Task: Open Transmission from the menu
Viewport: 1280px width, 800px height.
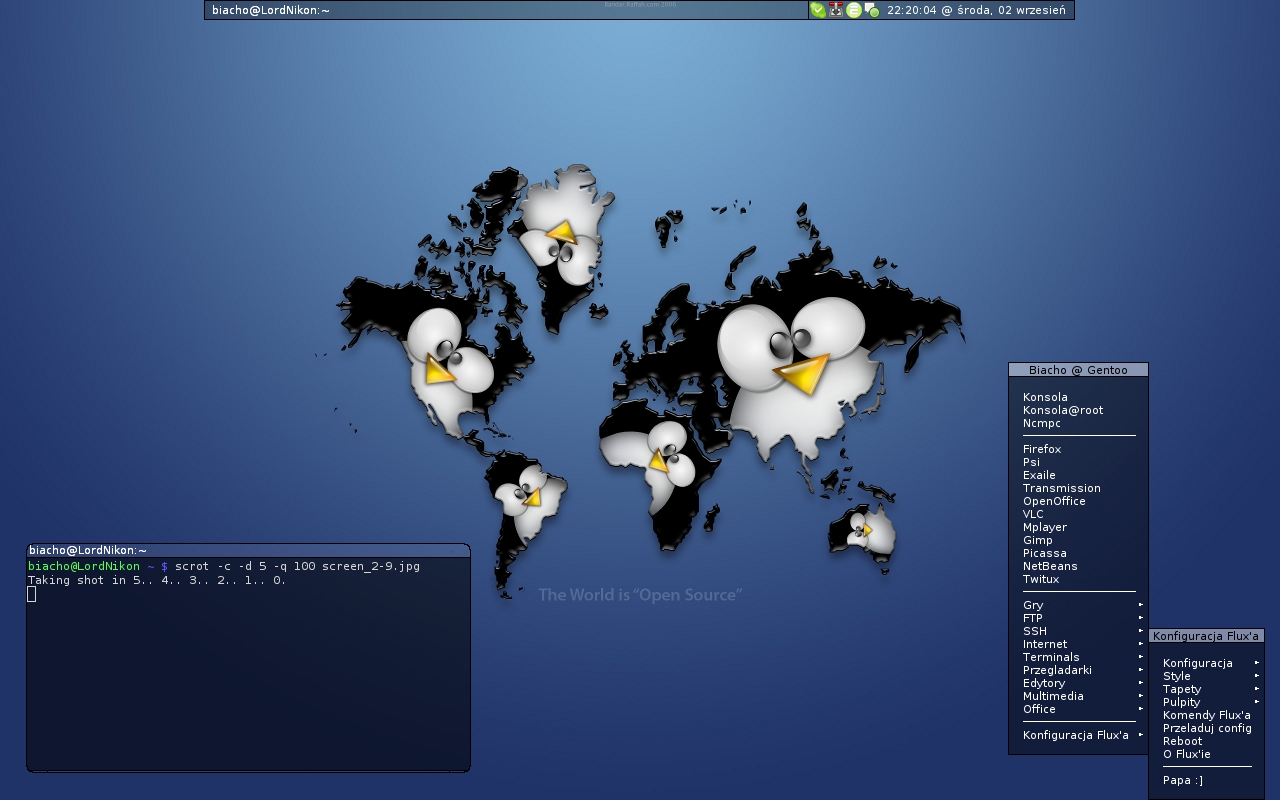Action: coord(1078,488)
